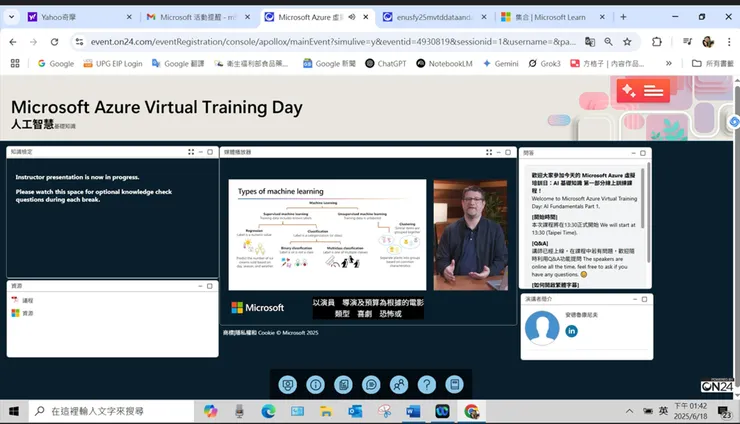The width and height of the screenshot is (740, 424).
Task: Open the 課程 PDF resource link
Action: coord(28,300)
